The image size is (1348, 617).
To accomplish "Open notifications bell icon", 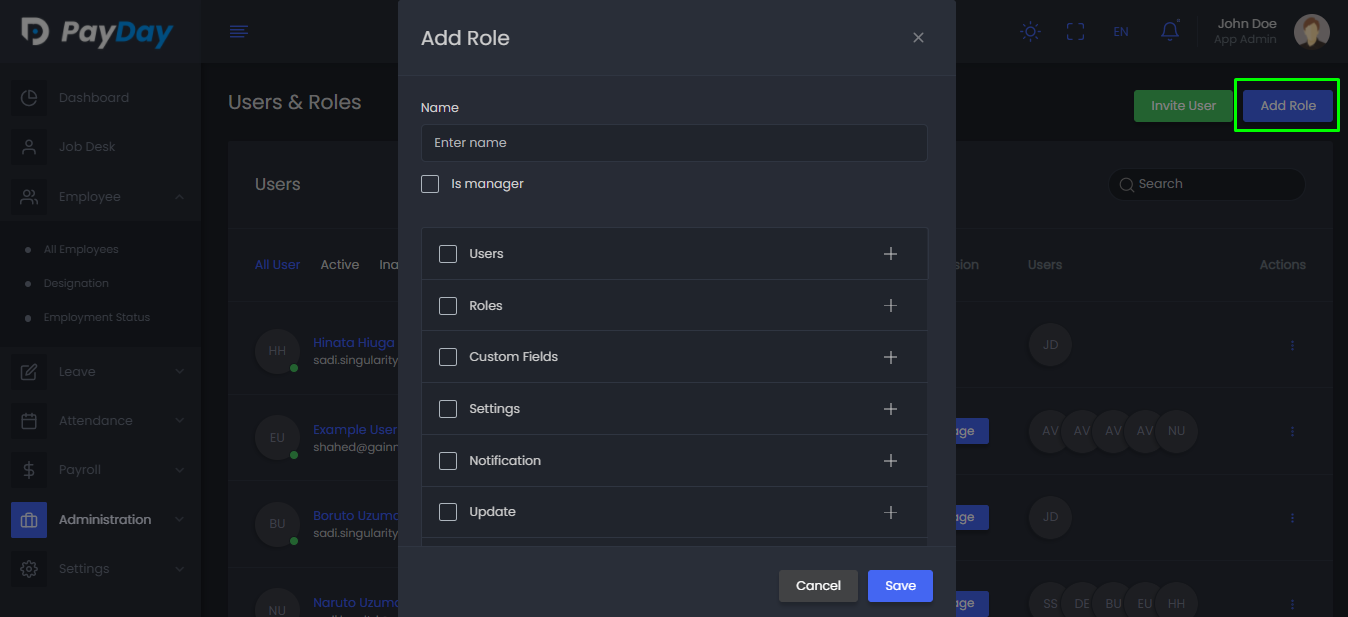I will (1169, 31).
